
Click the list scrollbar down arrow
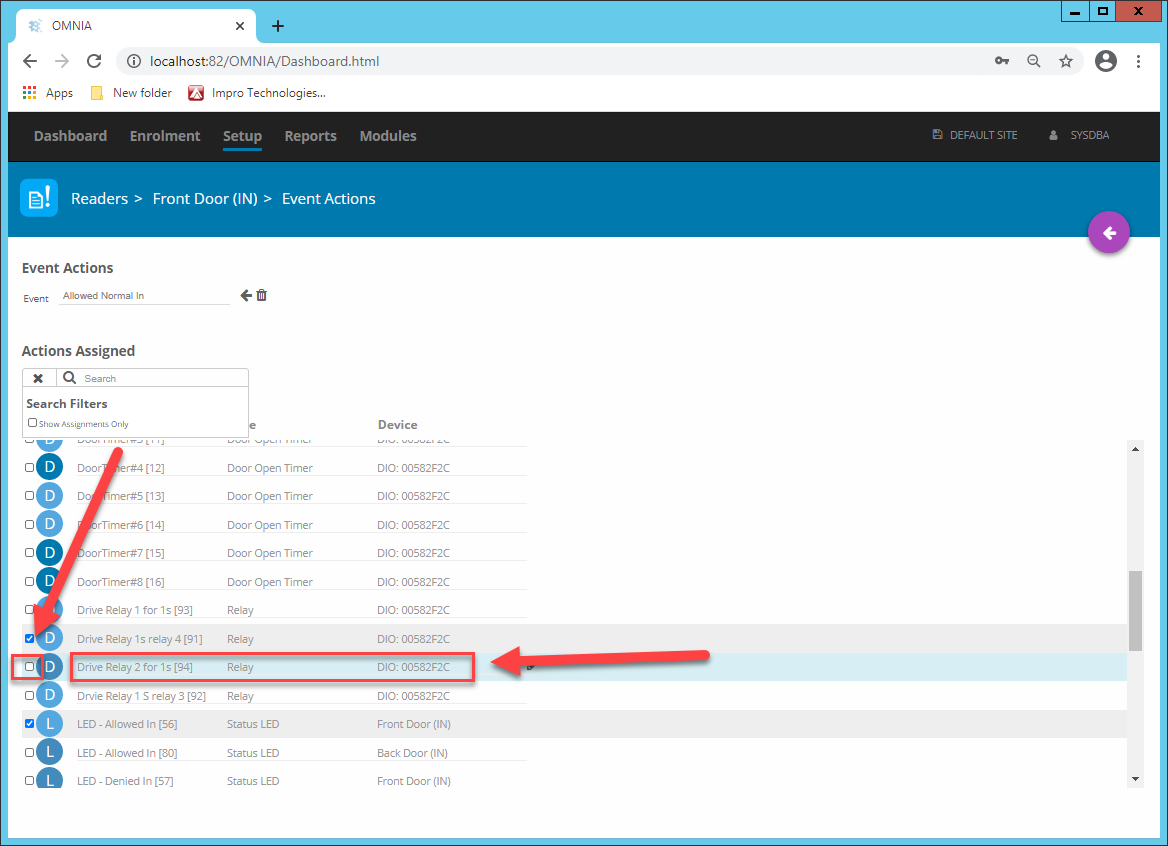(x=1135, y=779)
